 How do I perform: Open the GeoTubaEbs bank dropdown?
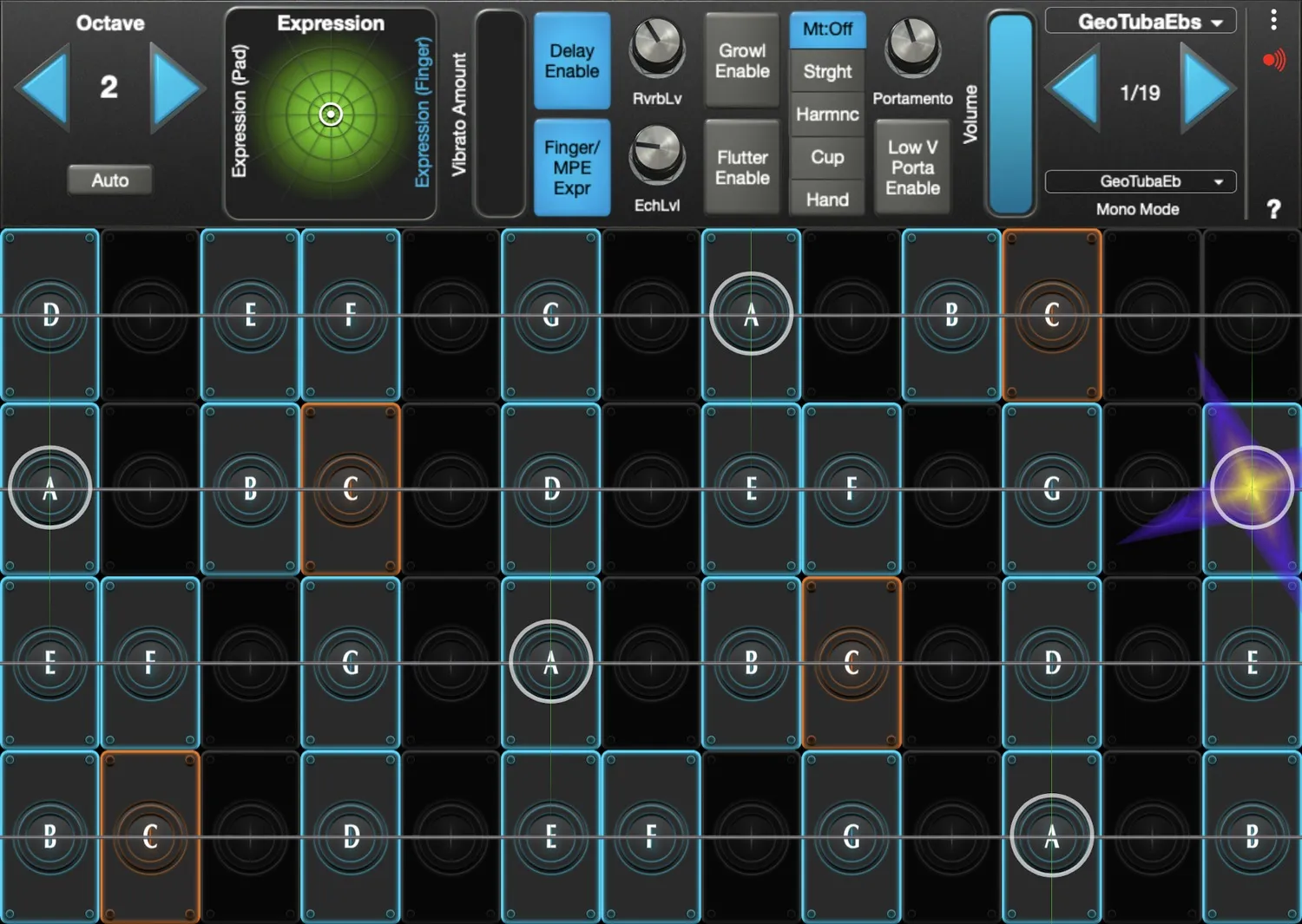click(x=1141, y=22)
